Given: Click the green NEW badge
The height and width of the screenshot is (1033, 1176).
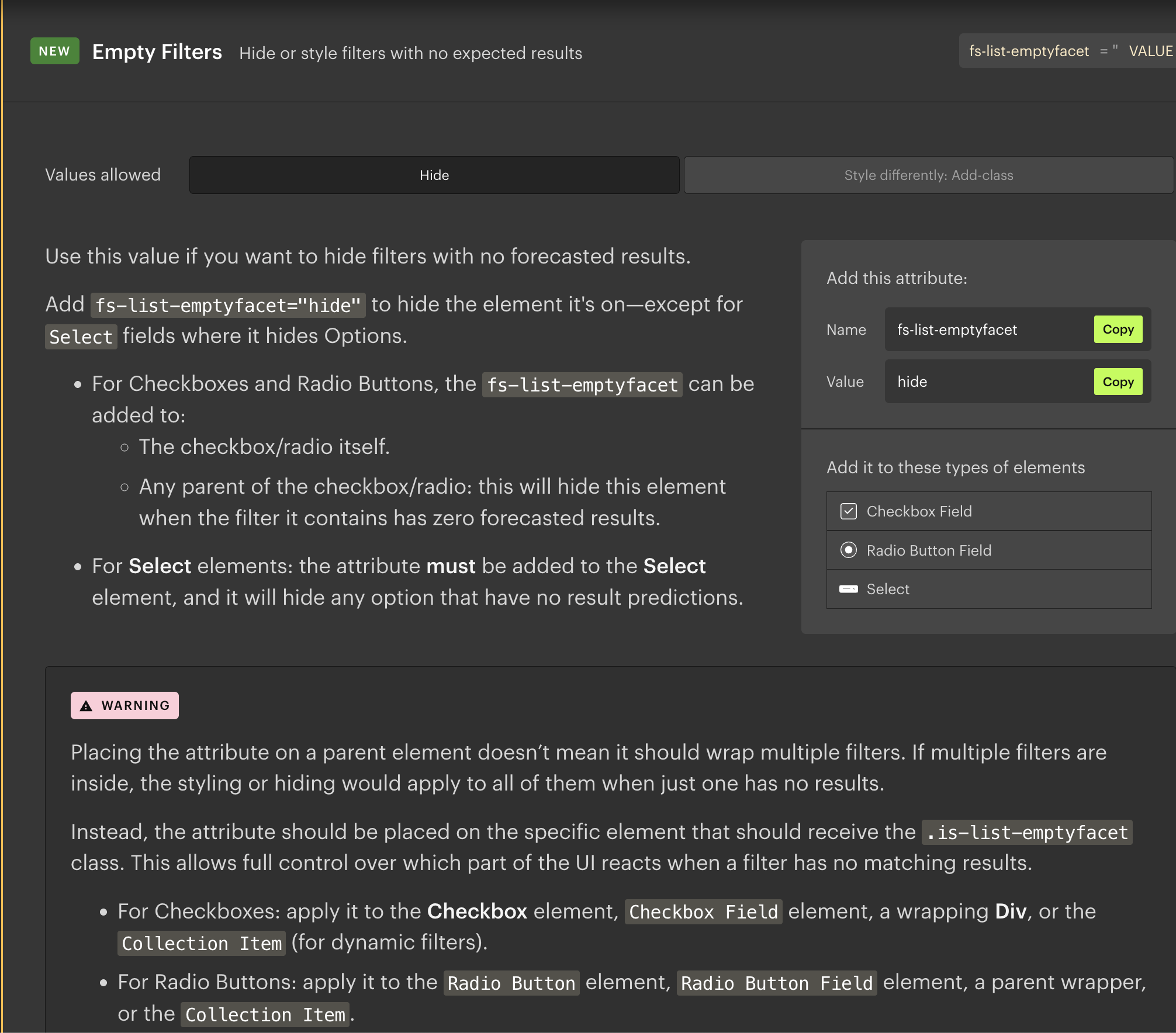Looking at the screenshot, I should point(54,51).
